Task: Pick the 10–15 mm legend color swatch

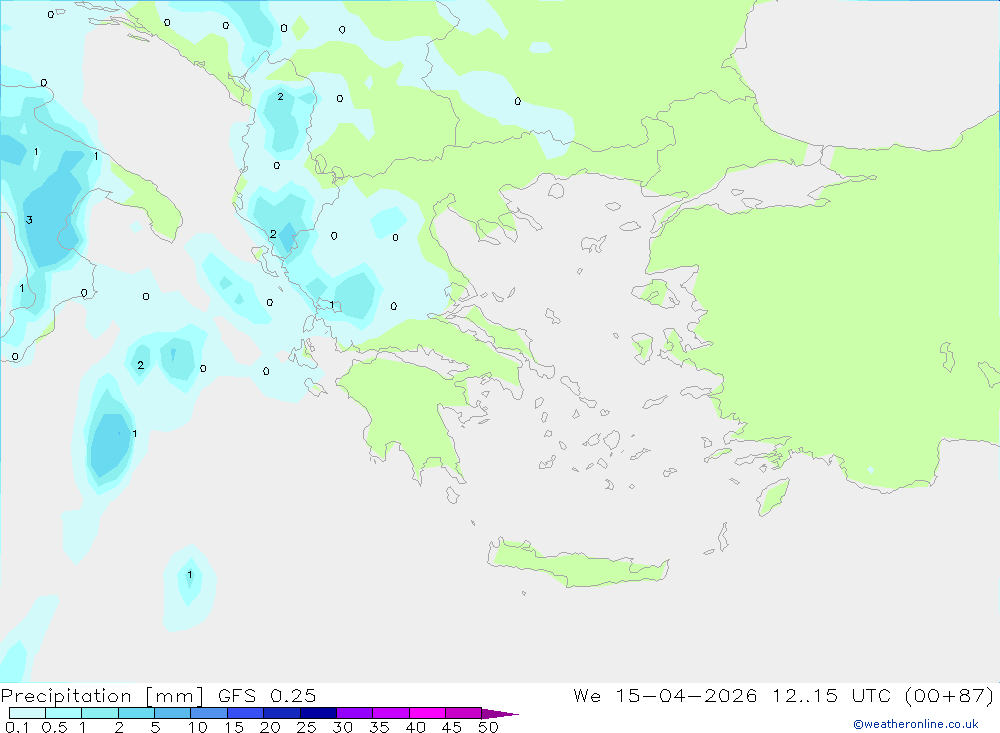Action: (x=209, y=713)
